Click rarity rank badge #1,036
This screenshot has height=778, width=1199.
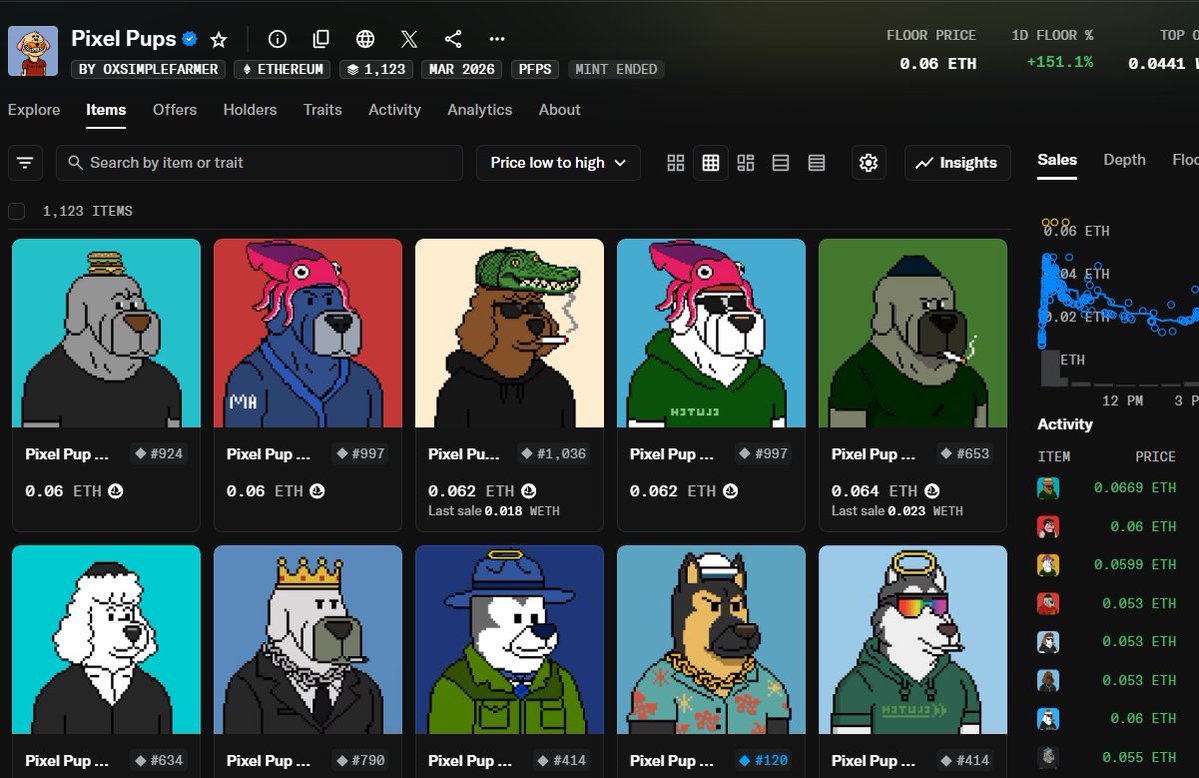(554, 454)
